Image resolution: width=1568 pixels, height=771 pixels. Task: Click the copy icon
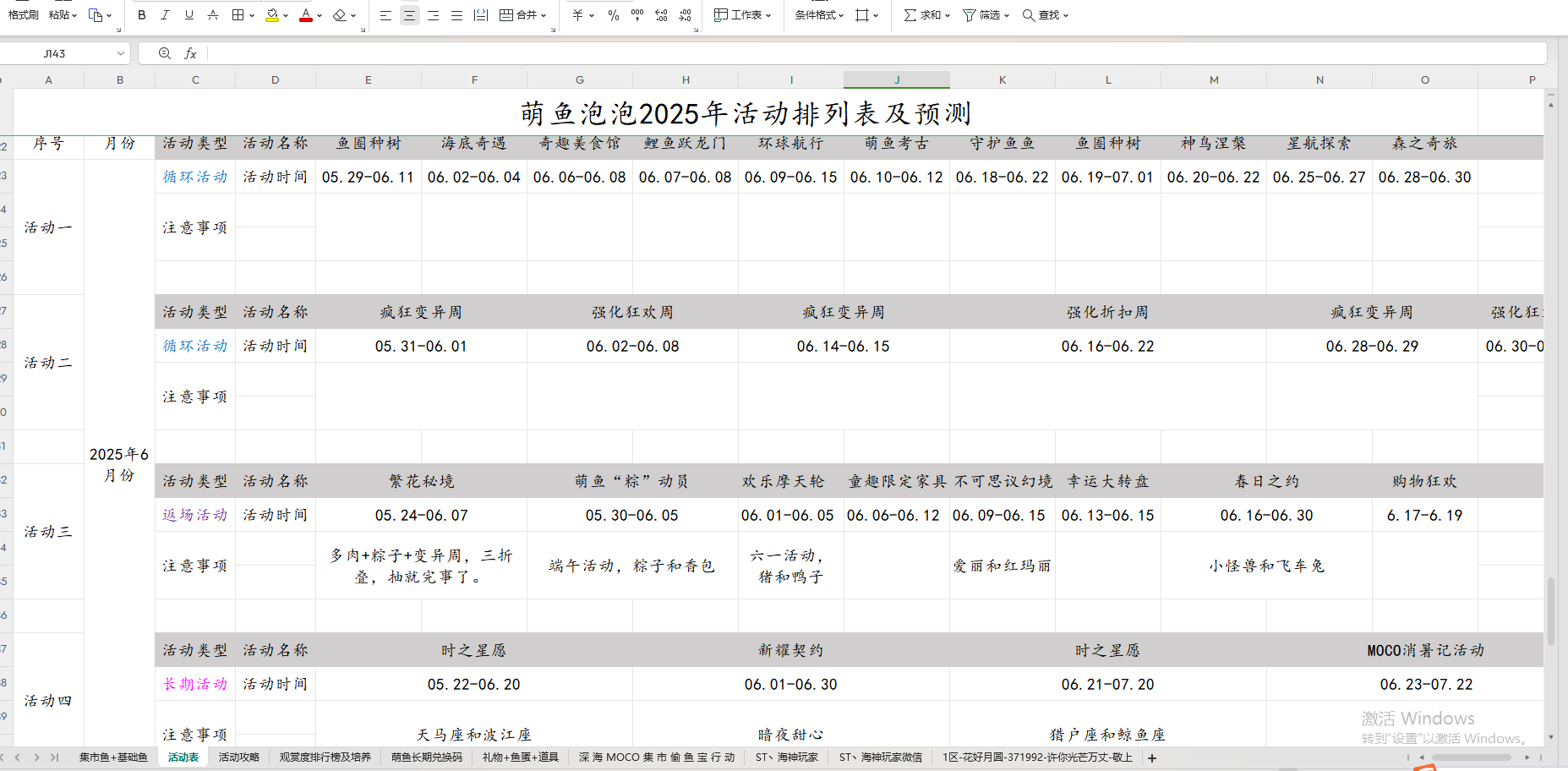tap(96, 15)
